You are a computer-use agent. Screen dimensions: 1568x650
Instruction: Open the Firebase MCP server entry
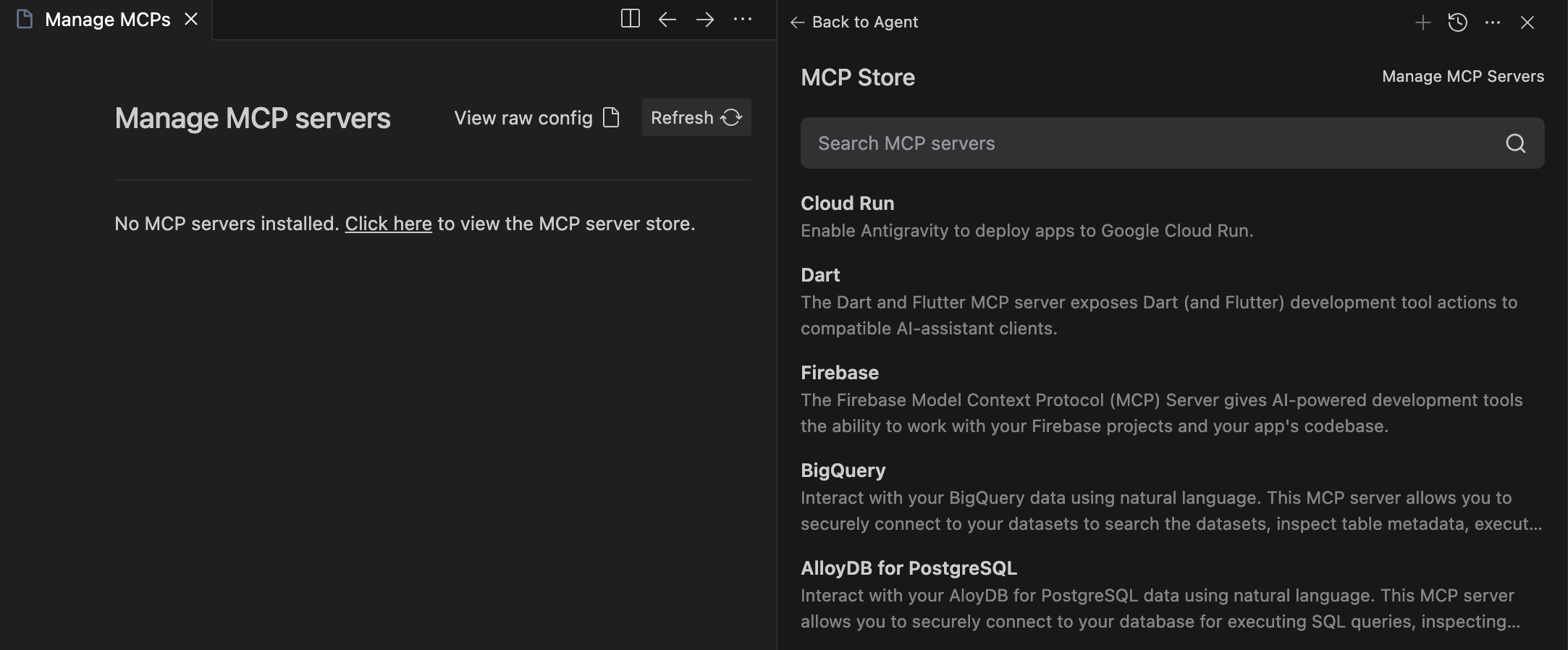[x=839, y=373]
